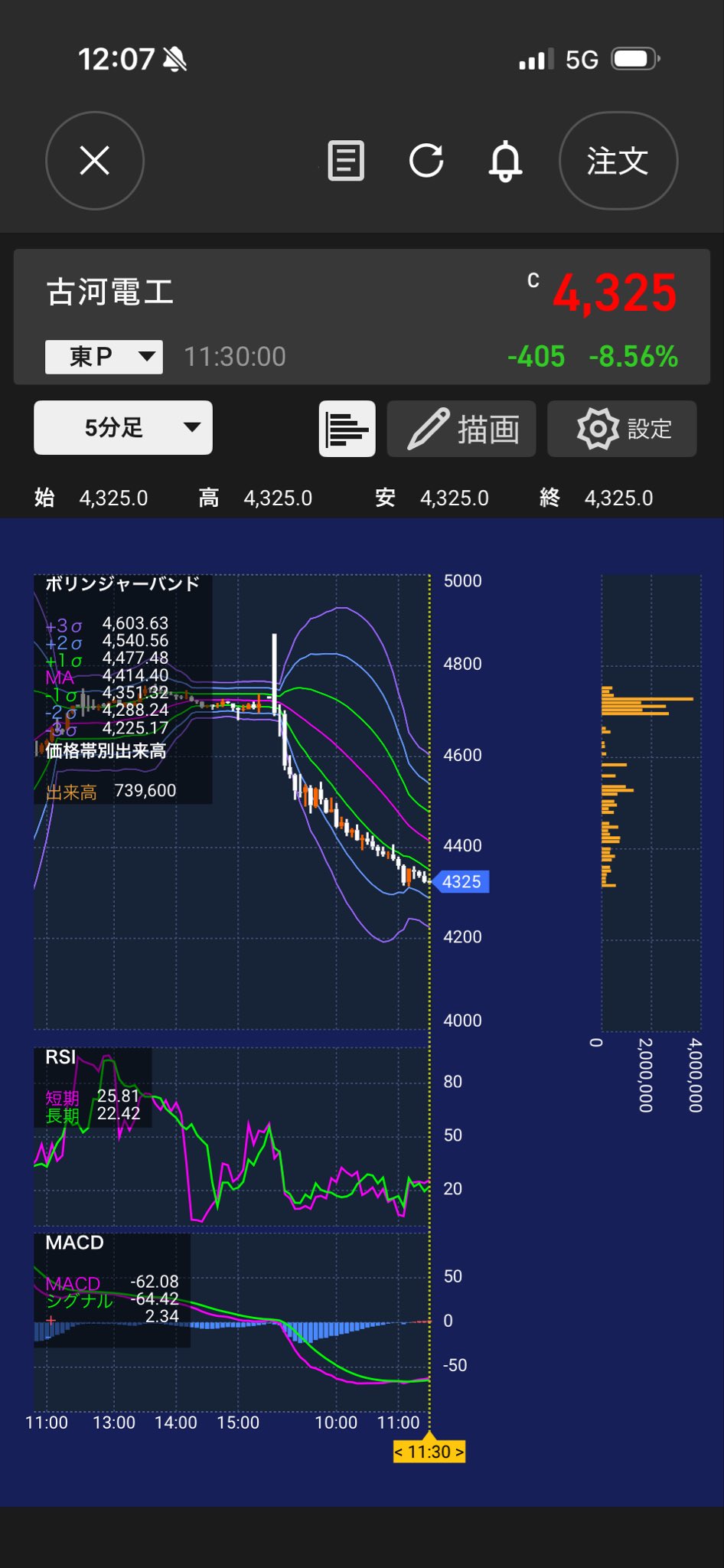Tap the pencil icon in 描画
This screenshot has height=1568, width=724.
tap(428, 429)
